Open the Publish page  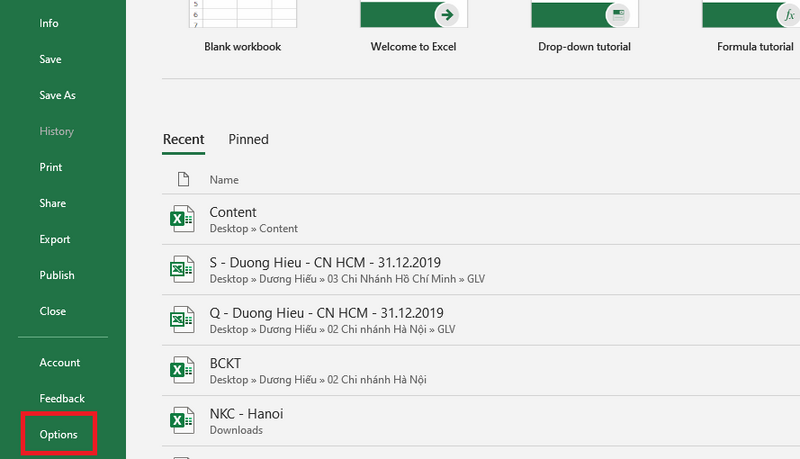[57, 275]
